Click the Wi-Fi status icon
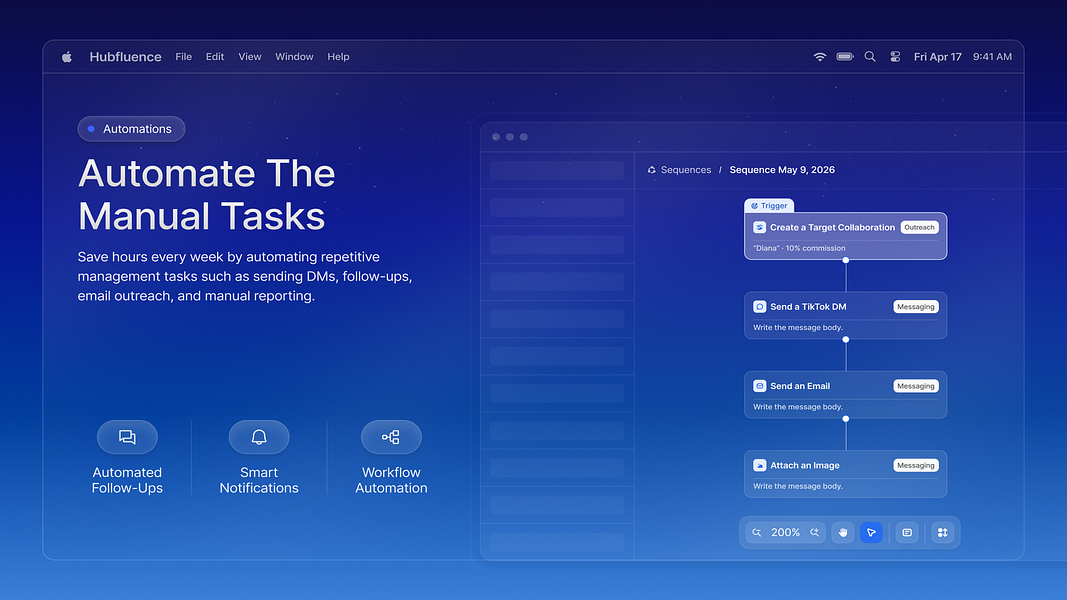Screen dimensions: 1067x600 pyautogui.click(x=820, y=57)
